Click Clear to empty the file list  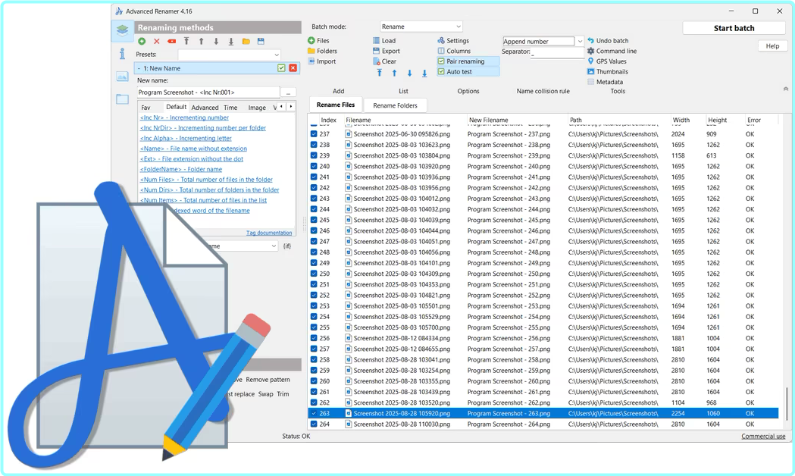click(x=376, y=61)
